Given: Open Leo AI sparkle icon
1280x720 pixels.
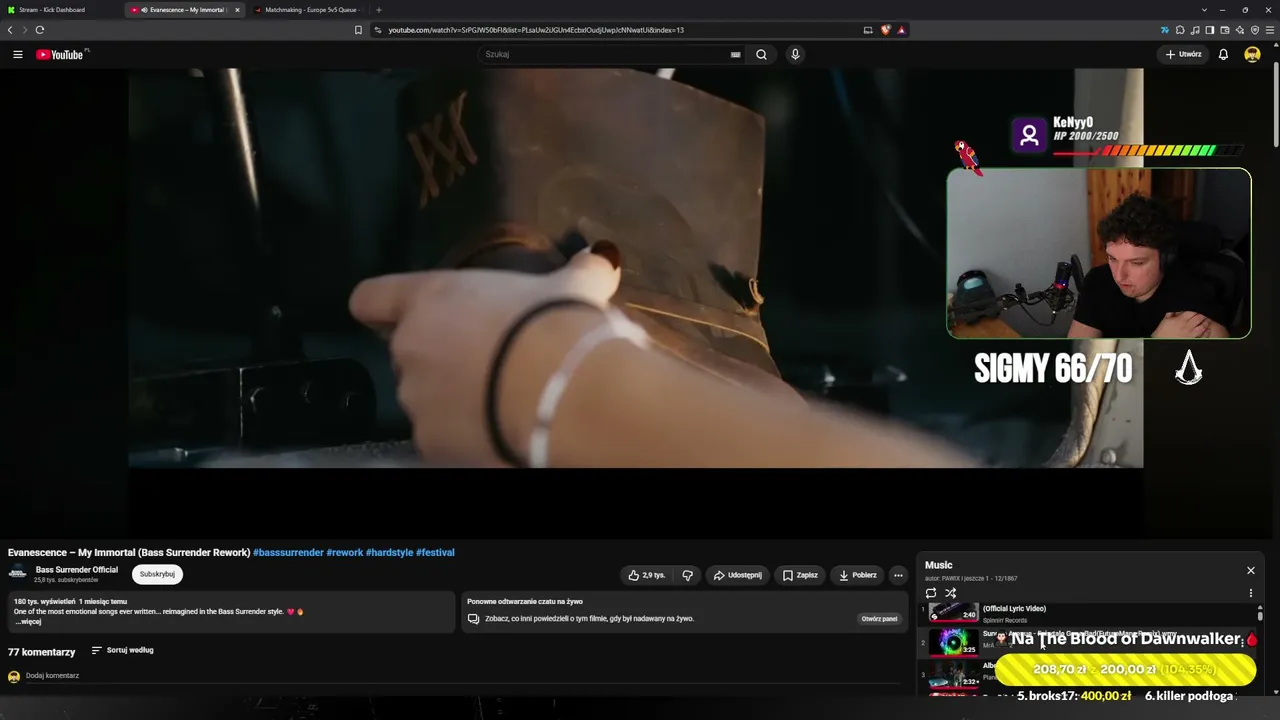Looking at the screenshot, I should pyautogui.click(x=1240, y=30).
